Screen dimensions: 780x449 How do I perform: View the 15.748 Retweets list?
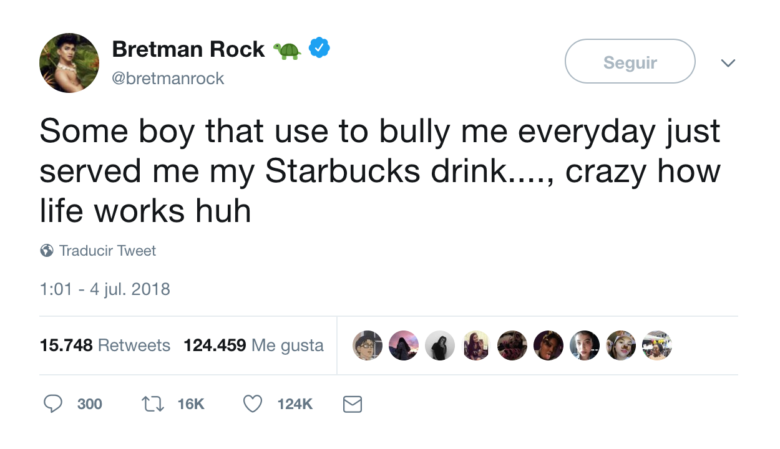105,345
